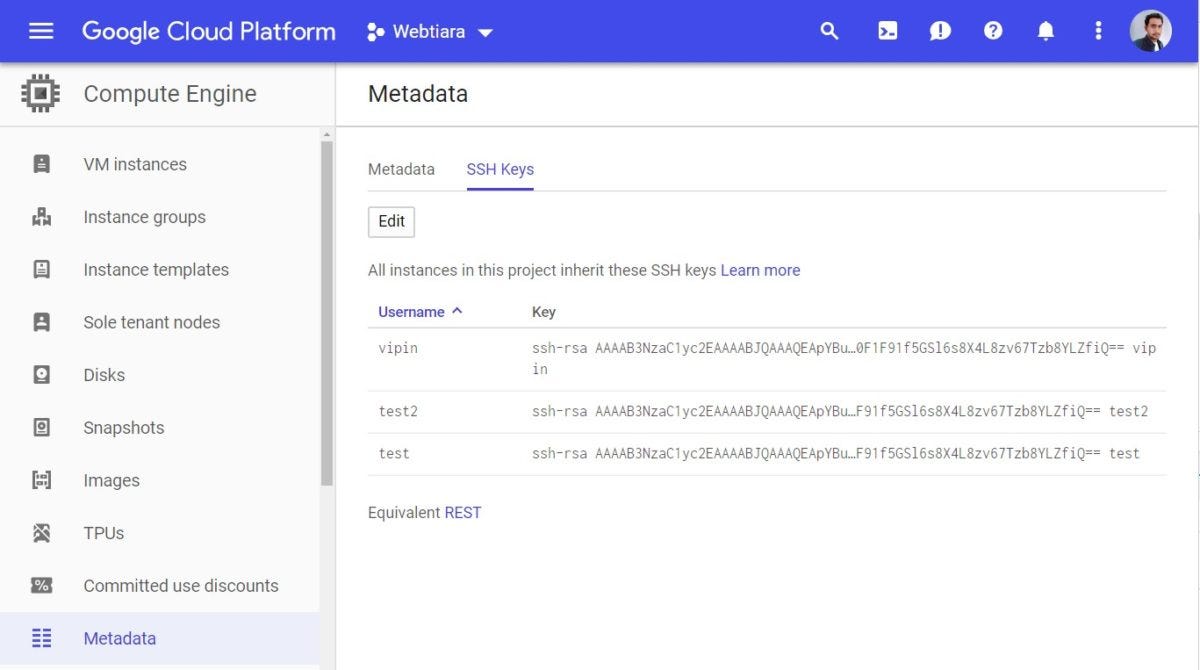Open your profile avatar picture
The image size is (1200, 670).
pos(1150,30)
